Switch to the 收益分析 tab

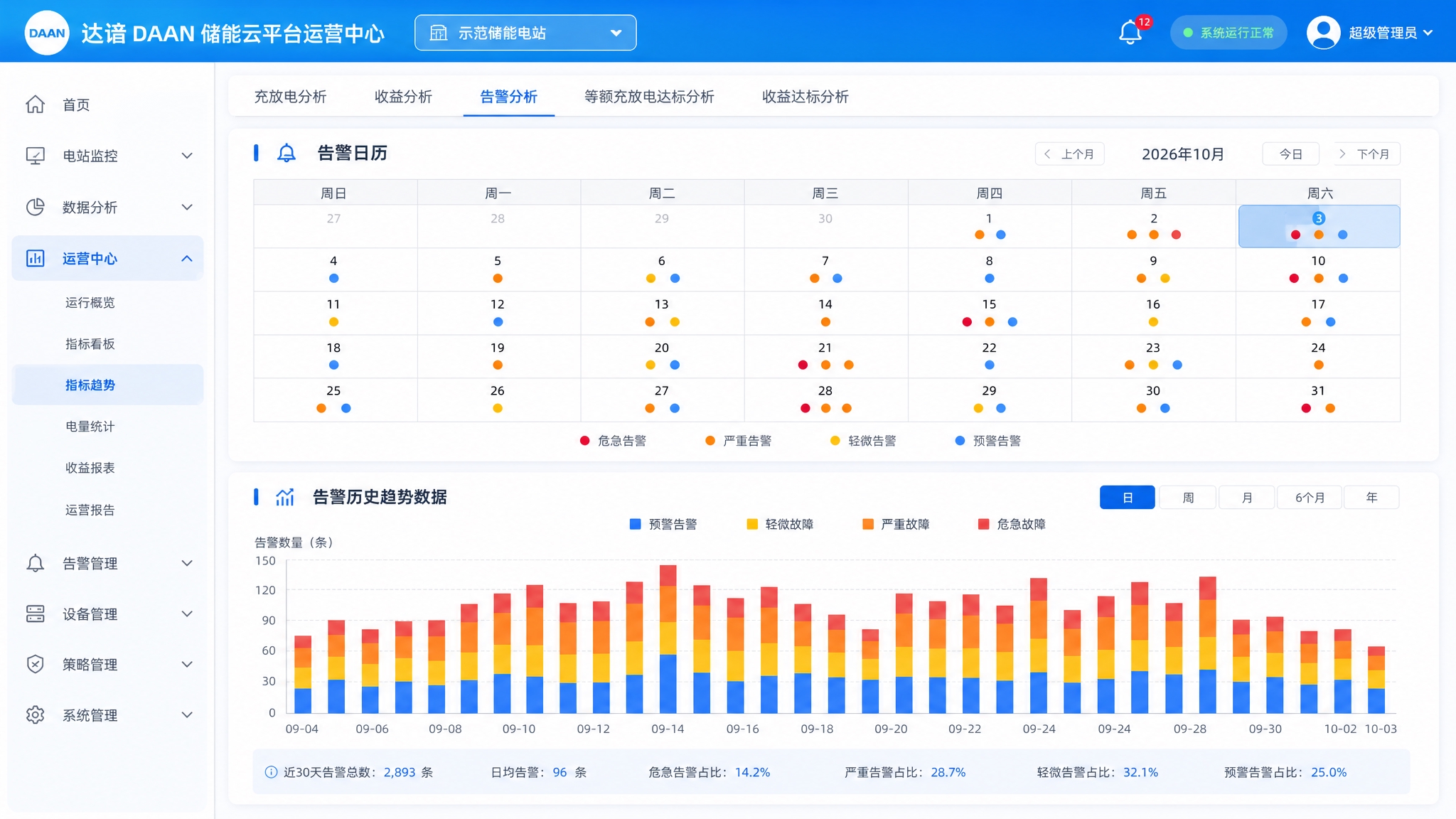coord(403,97)
